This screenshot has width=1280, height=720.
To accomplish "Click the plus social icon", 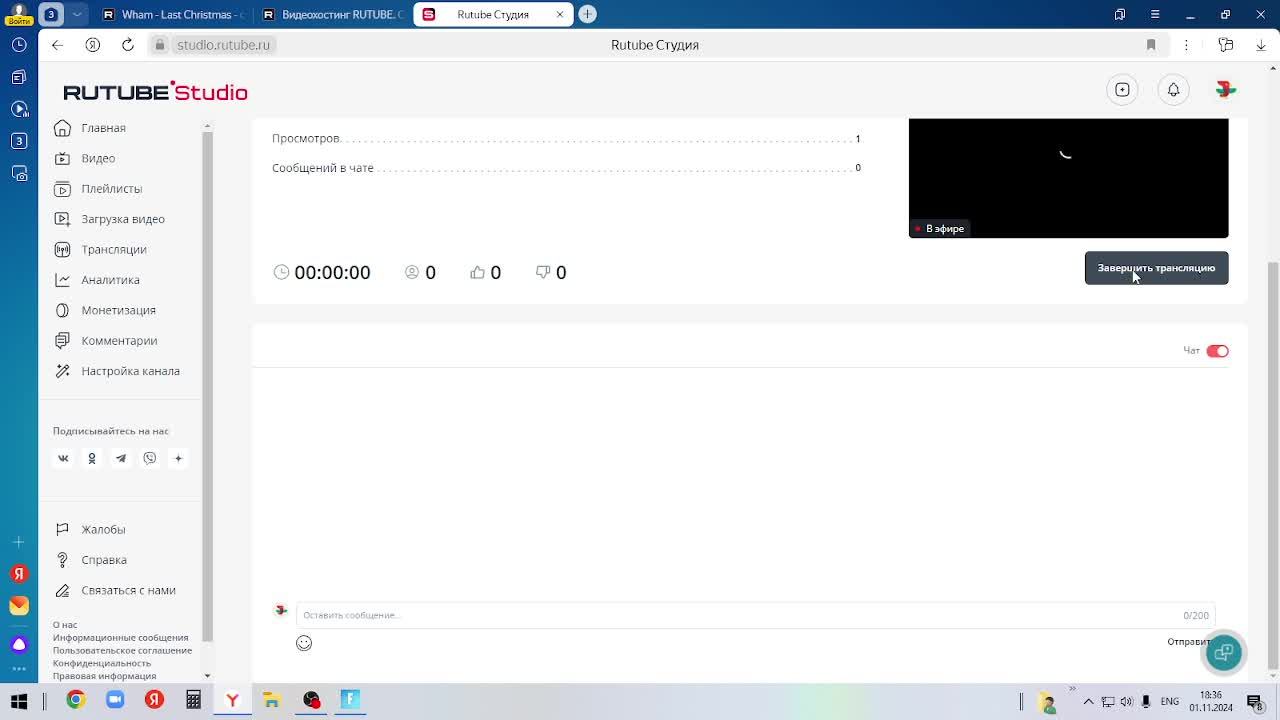I will click(x=178, y=458).
